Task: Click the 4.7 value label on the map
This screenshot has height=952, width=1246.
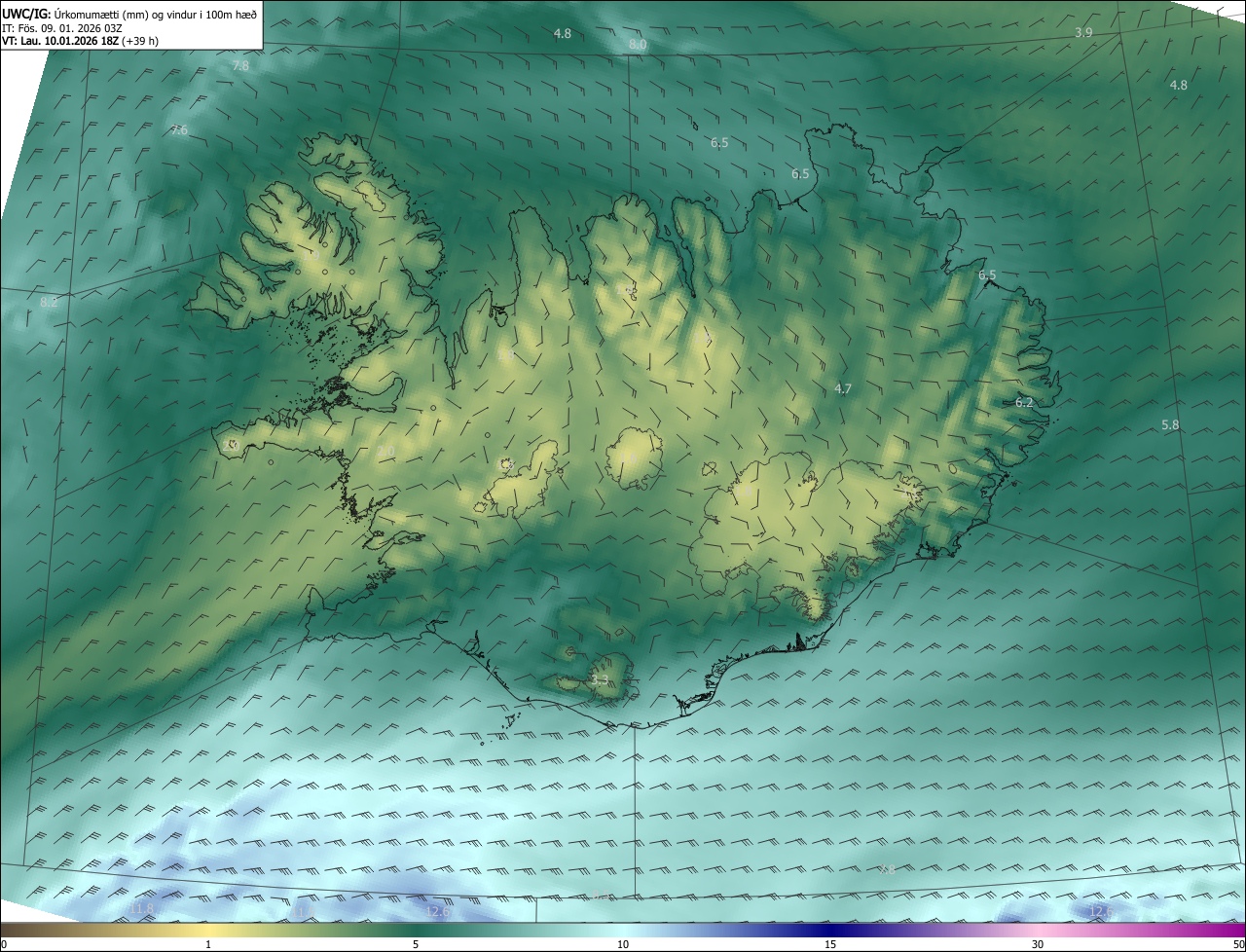Action: (843, 388)
